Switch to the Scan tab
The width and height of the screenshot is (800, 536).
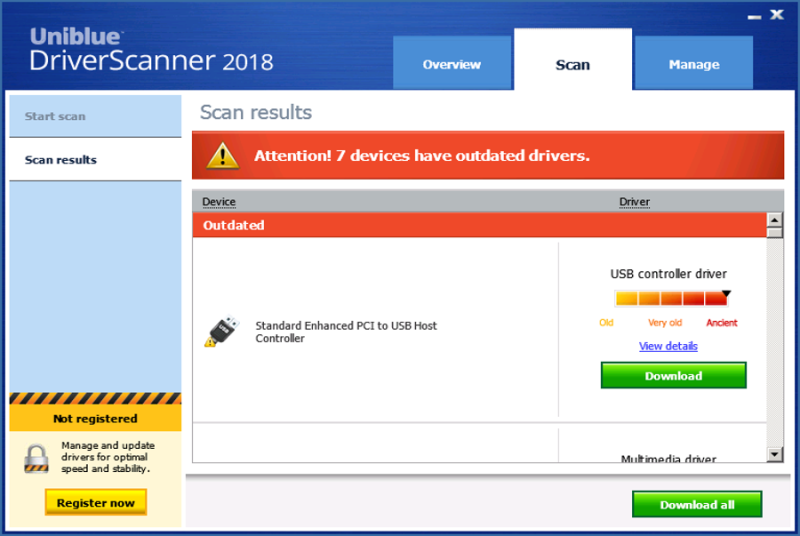572,60
